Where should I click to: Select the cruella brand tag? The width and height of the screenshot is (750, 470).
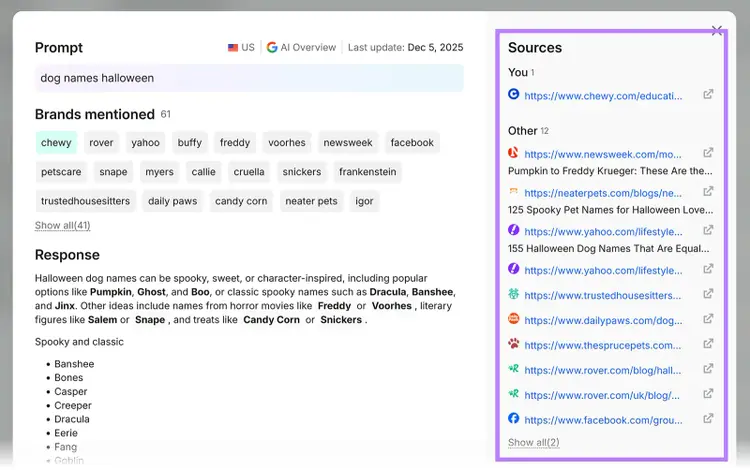249,172
